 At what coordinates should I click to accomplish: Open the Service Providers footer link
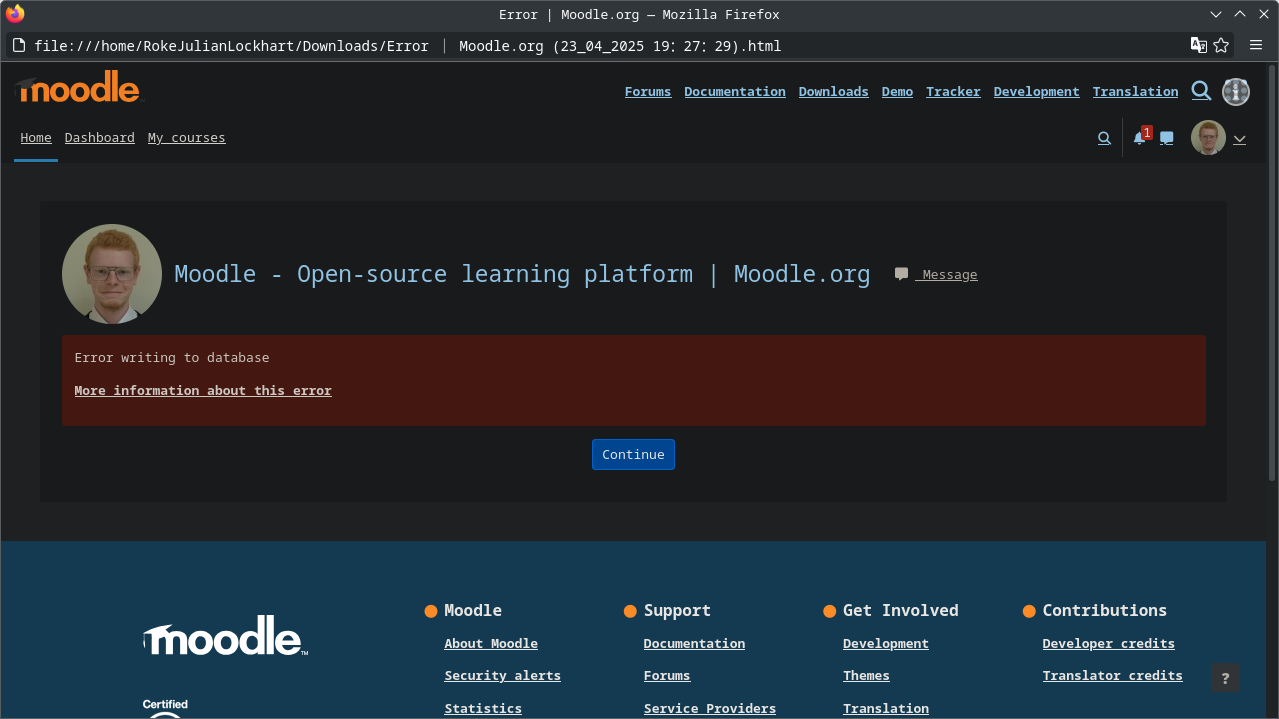click(710, 709)
